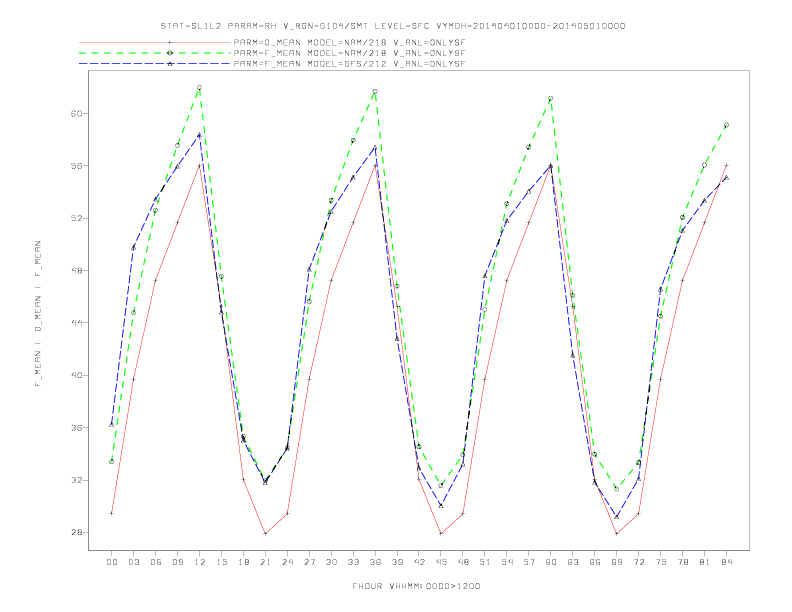Click the blue triangle data point at hour 00
This screenshot has width=792, height=612.
coord(112,425)
